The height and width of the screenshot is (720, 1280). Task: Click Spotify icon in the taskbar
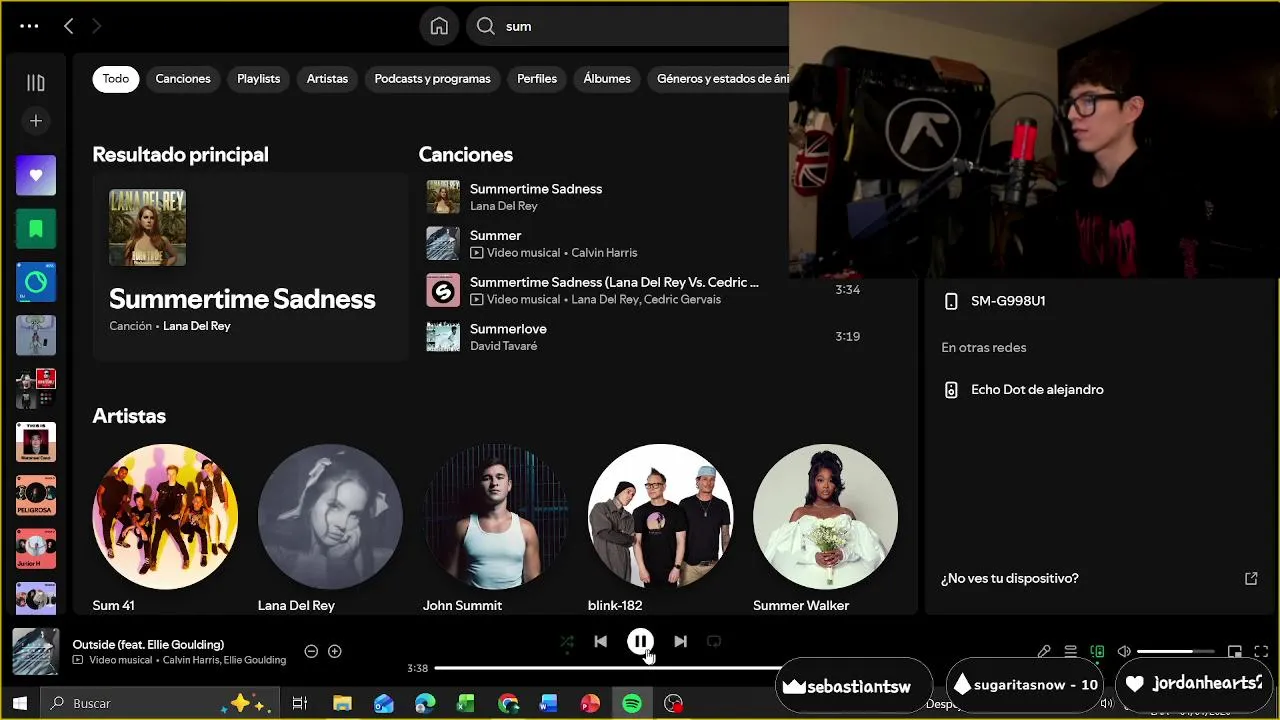(632, 704)
